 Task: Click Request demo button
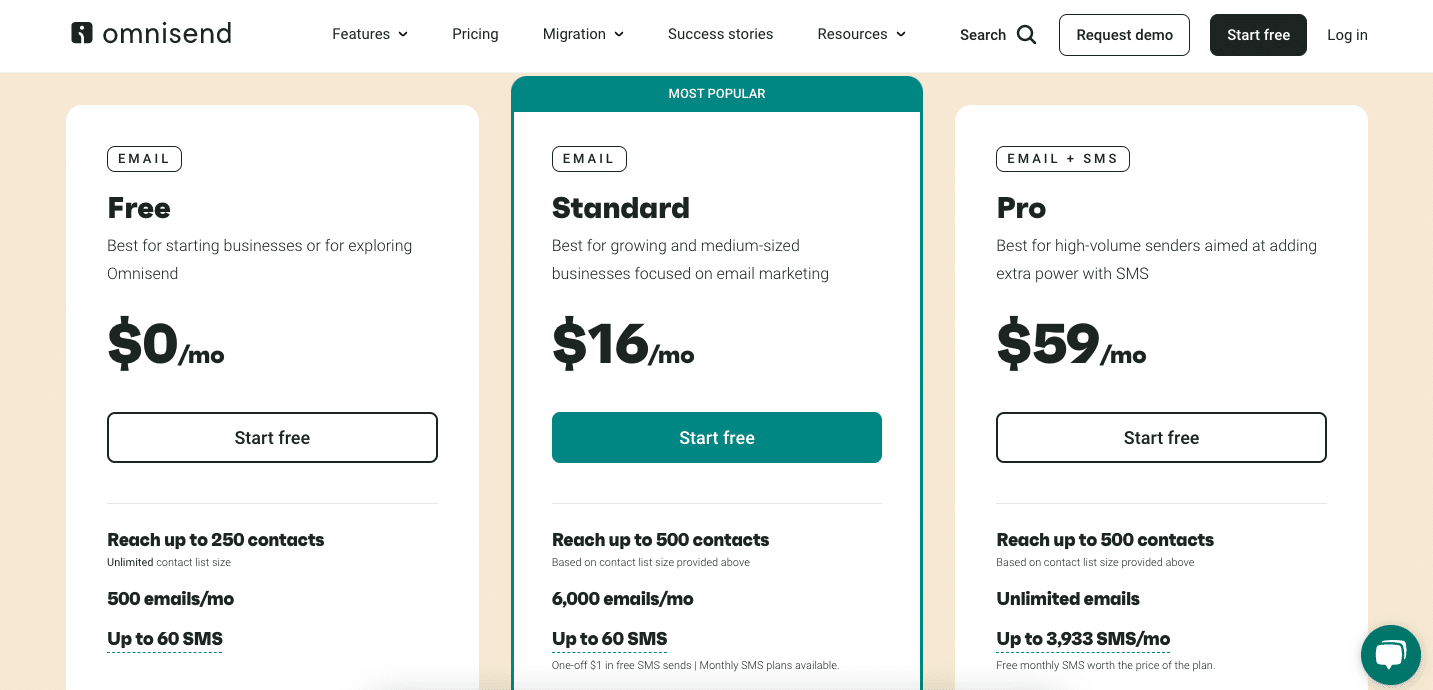point(1124,34)
